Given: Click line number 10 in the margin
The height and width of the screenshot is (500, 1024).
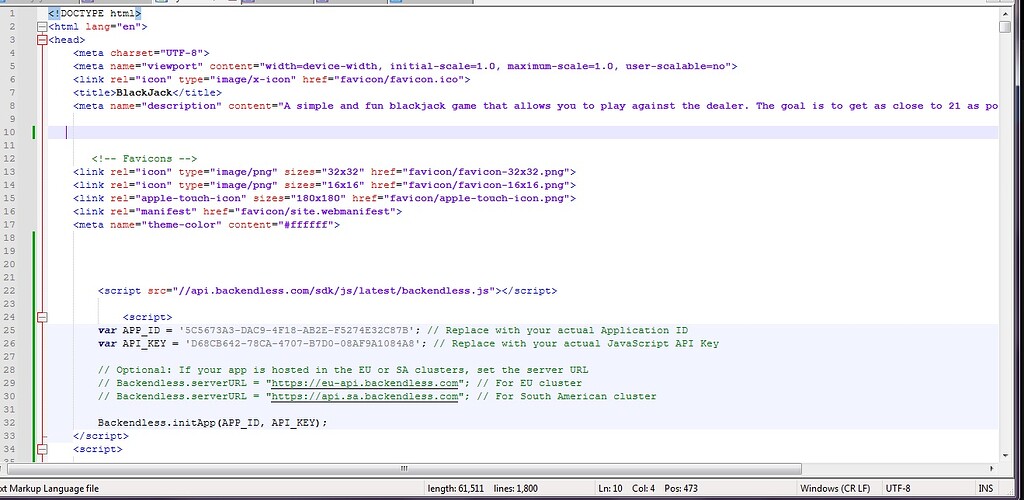Looking at the screenshot, I should pos(11,133).
